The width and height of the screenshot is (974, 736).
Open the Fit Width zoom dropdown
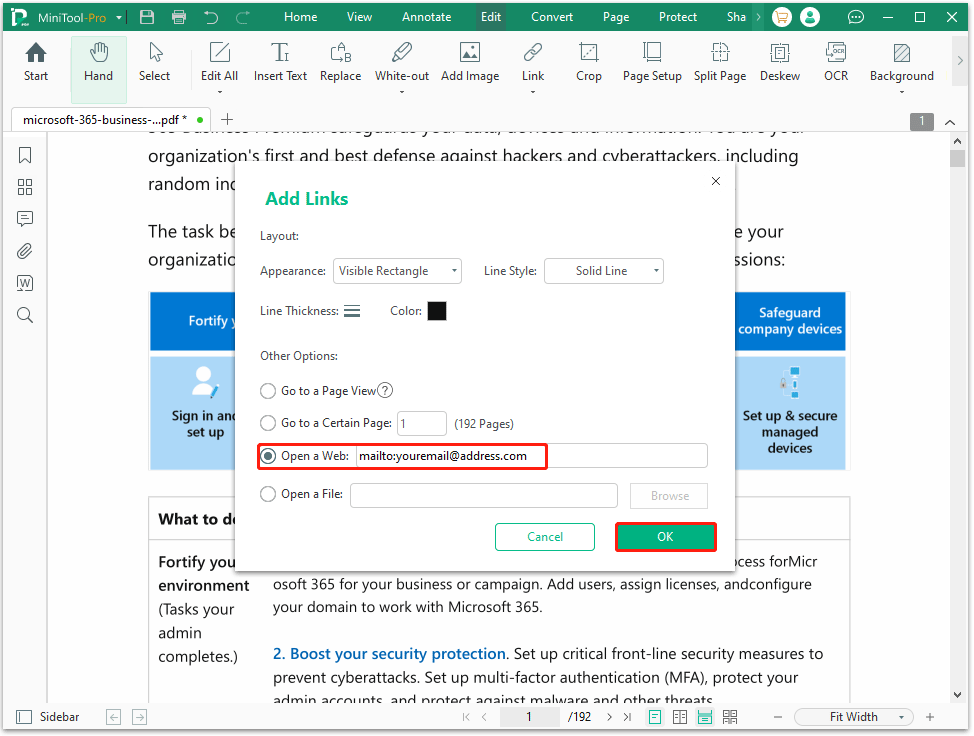click(853, 716)
